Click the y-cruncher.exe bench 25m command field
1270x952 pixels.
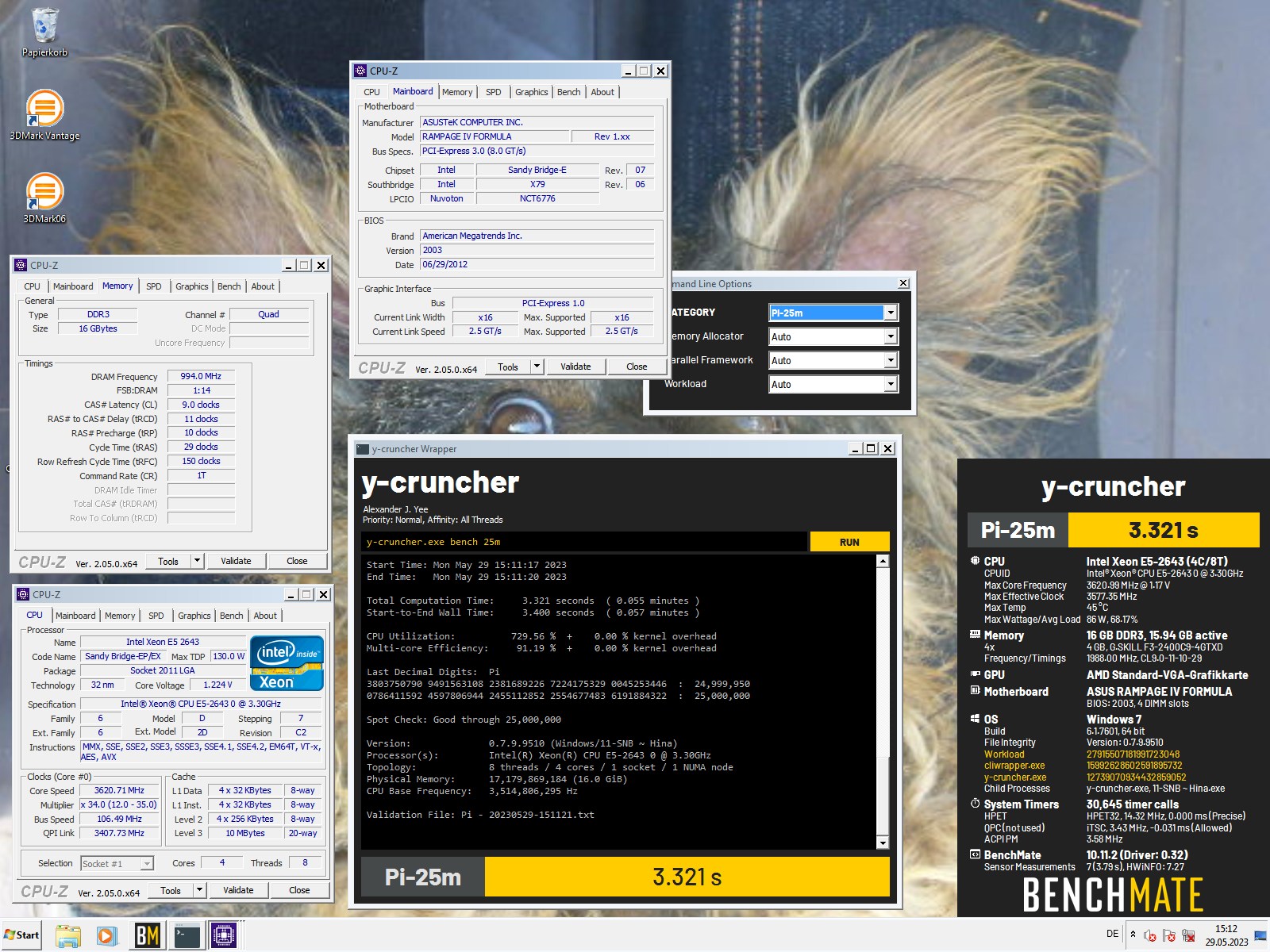point(583,542)
